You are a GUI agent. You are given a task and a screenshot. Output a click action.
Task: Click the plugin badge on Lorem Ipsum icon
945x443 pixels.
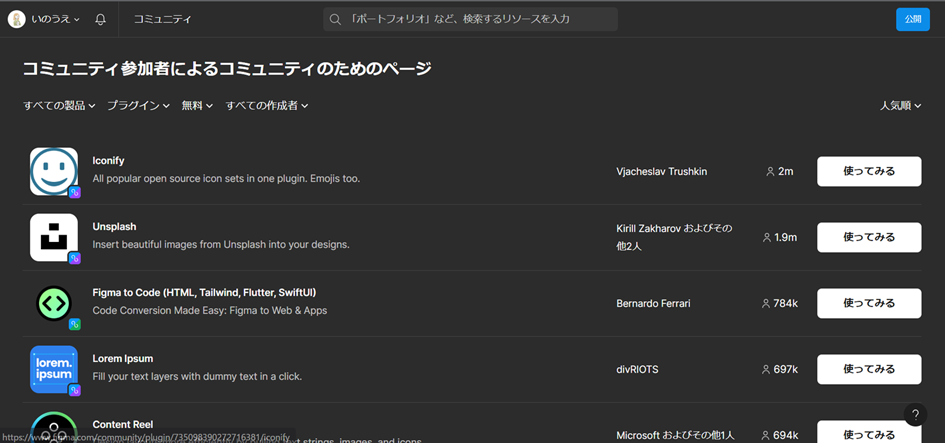tap(75, 390)
